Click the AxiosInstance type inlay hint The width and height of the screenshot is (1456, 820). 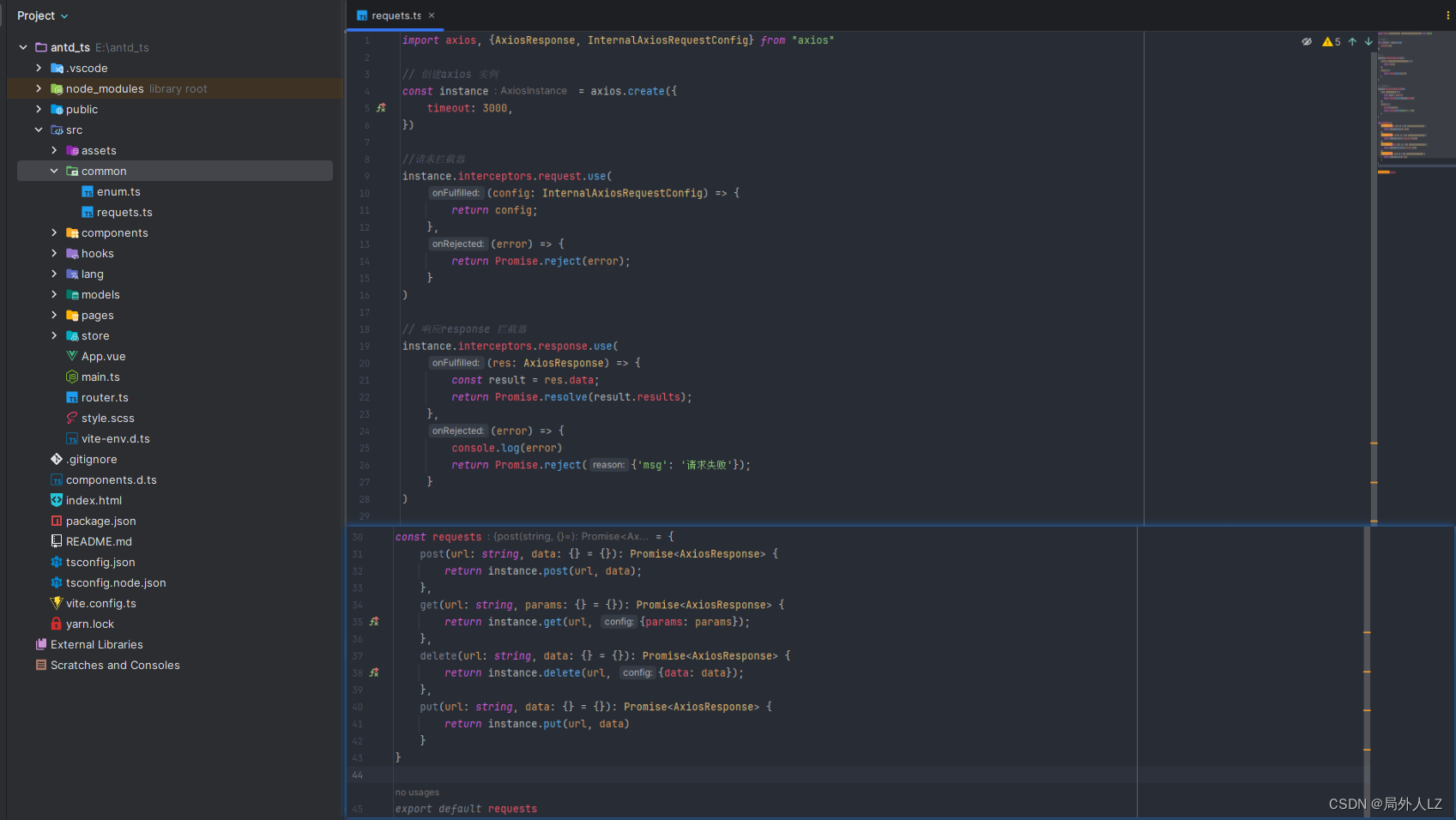click(x=532, y=91)
